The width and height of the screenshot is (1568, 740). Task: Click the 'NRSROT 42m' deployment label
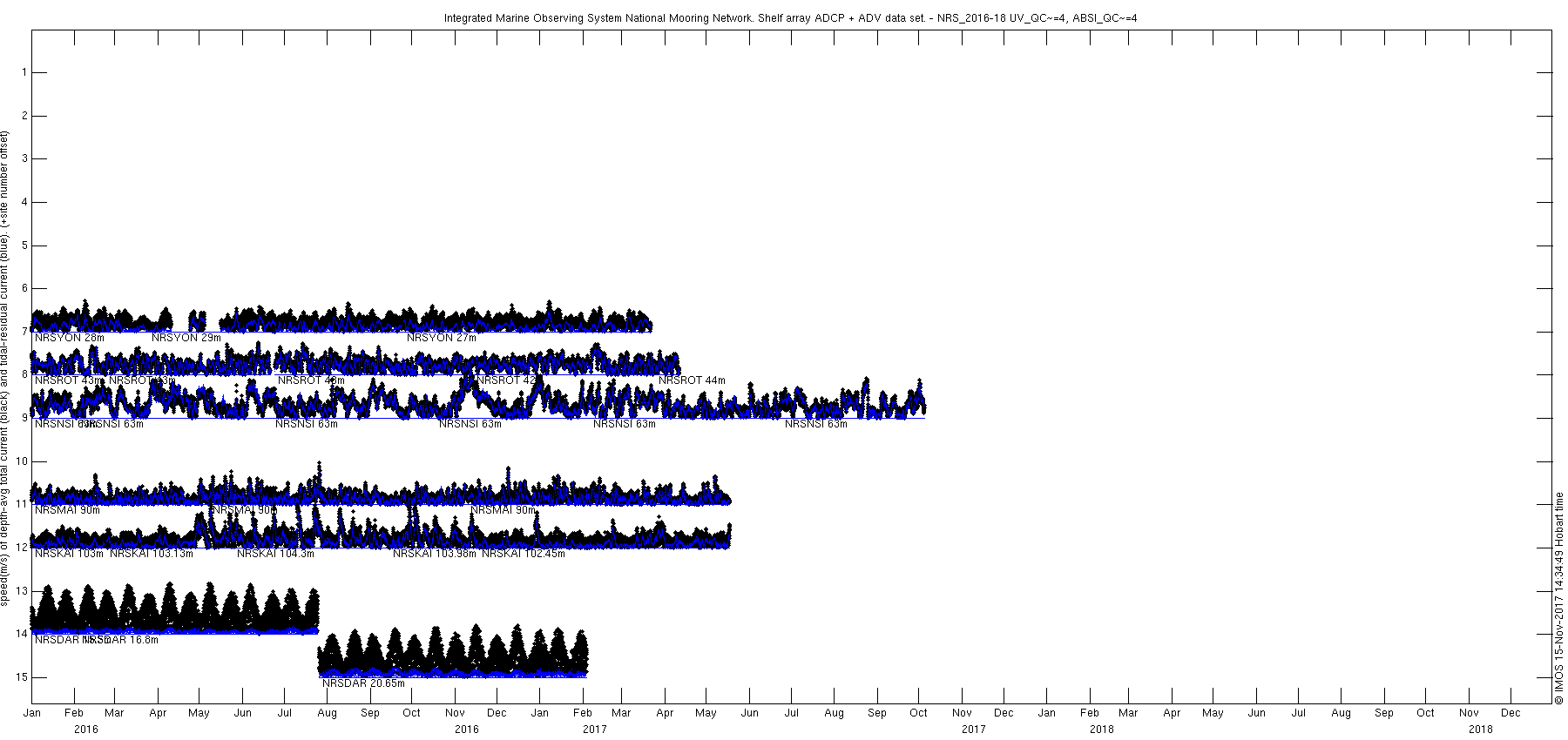(509, 380)
